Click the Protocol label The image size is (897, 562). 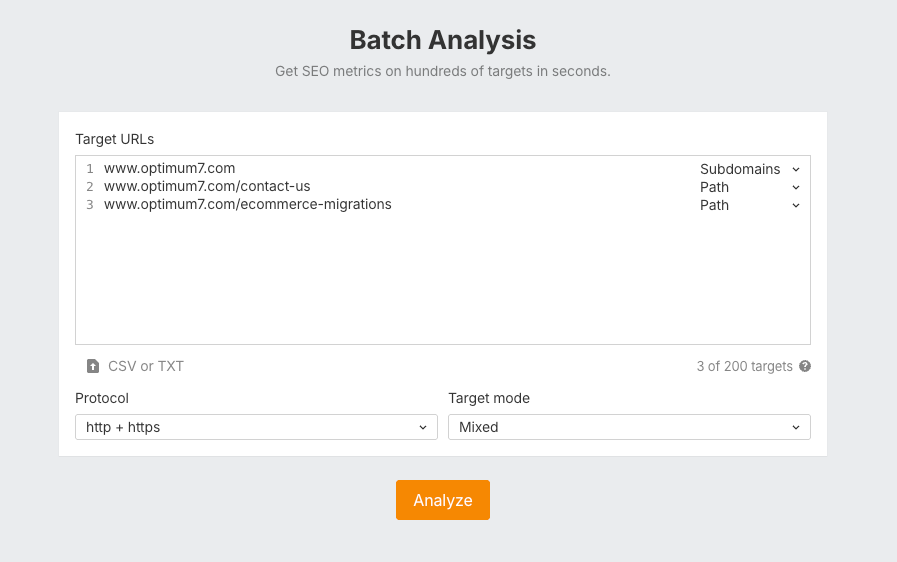pyautogui.click(x=102, y=398)
